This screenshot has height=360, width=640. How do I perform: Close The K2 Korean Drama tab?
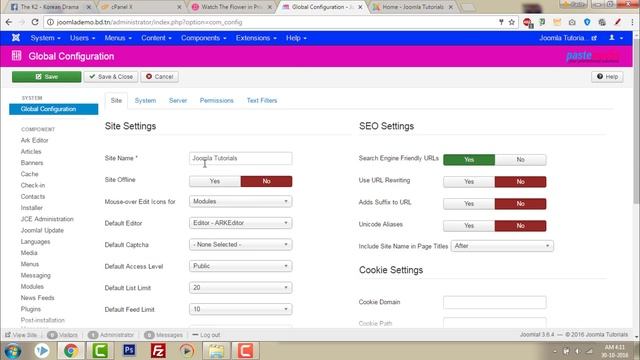click(x=89, y=7)
